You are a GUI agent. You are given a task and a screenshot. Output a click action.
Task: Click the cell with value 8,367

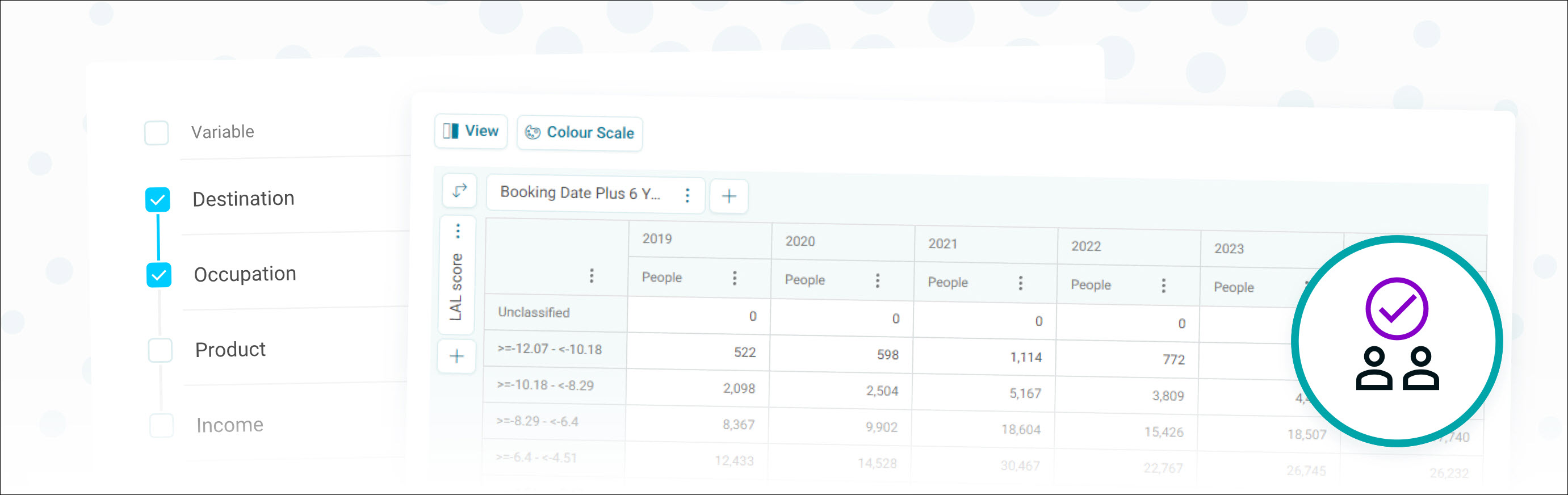pos(697,425)
